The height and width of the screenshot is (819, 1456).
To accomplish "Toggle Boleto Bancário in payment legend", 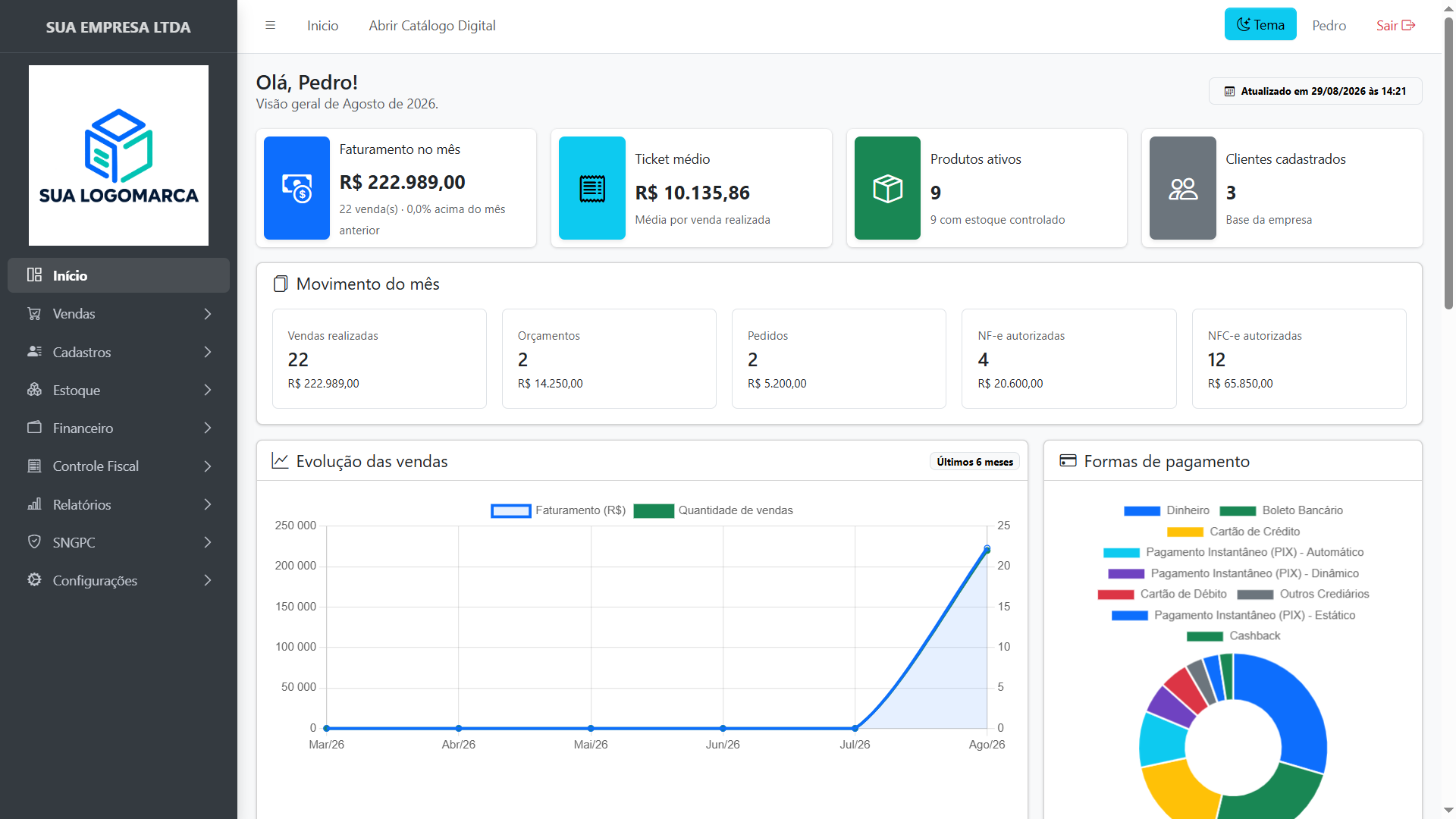I will click(x=1281, y=510).
